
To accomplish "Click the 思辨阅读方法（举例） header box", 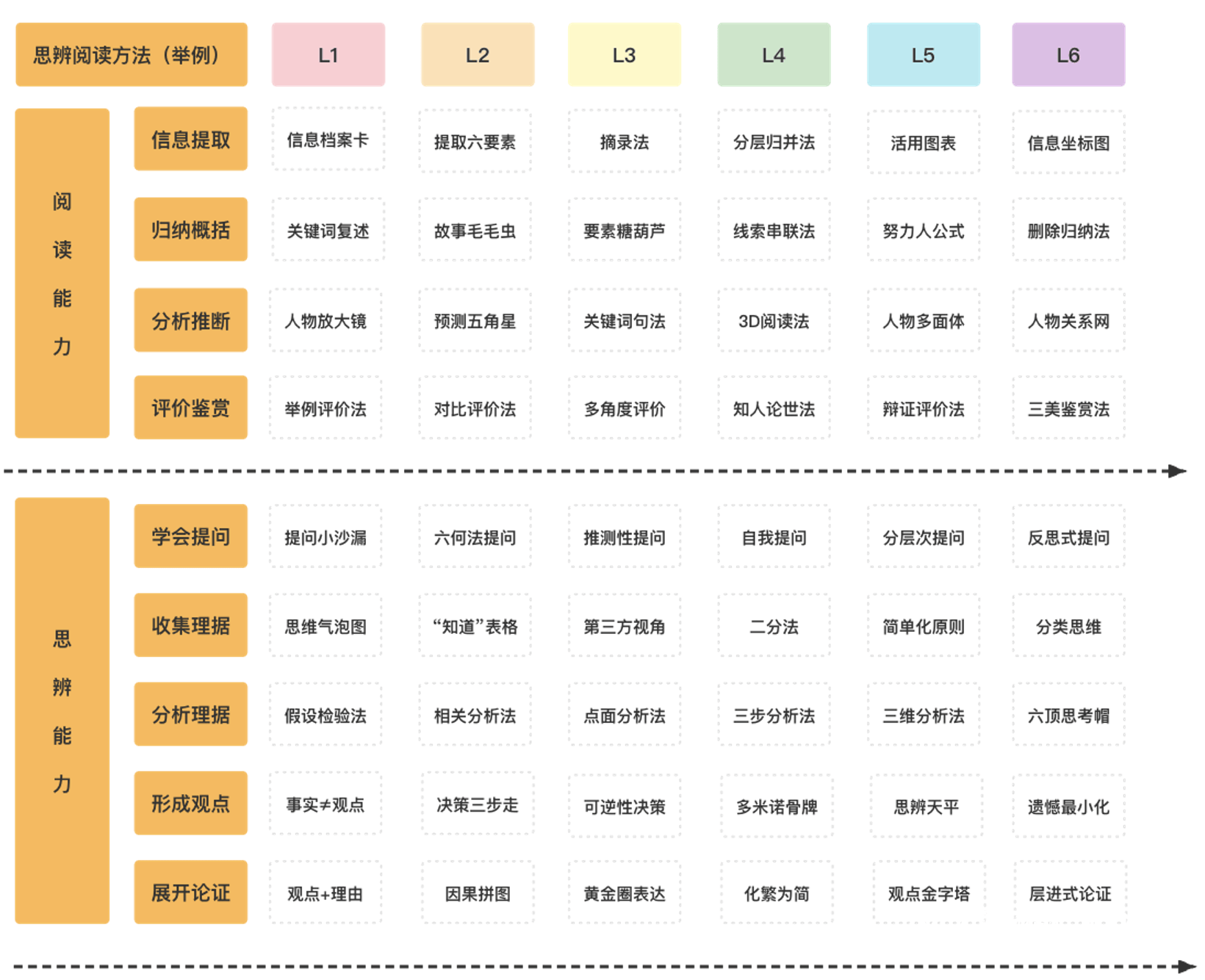I will click(132, 55).
